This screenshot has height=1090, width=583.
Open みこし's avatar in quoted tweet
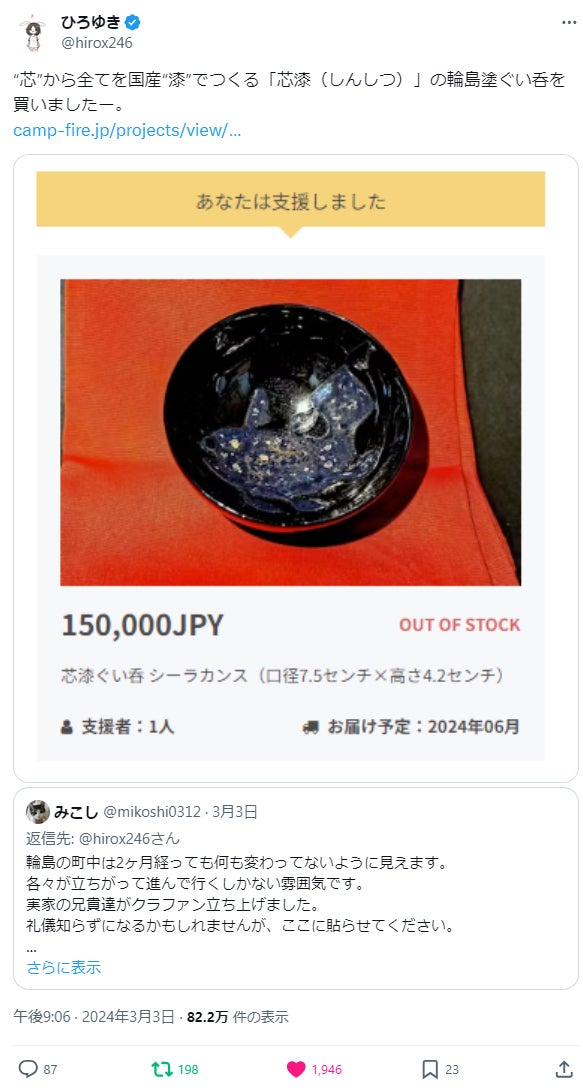tap(38, 811)
